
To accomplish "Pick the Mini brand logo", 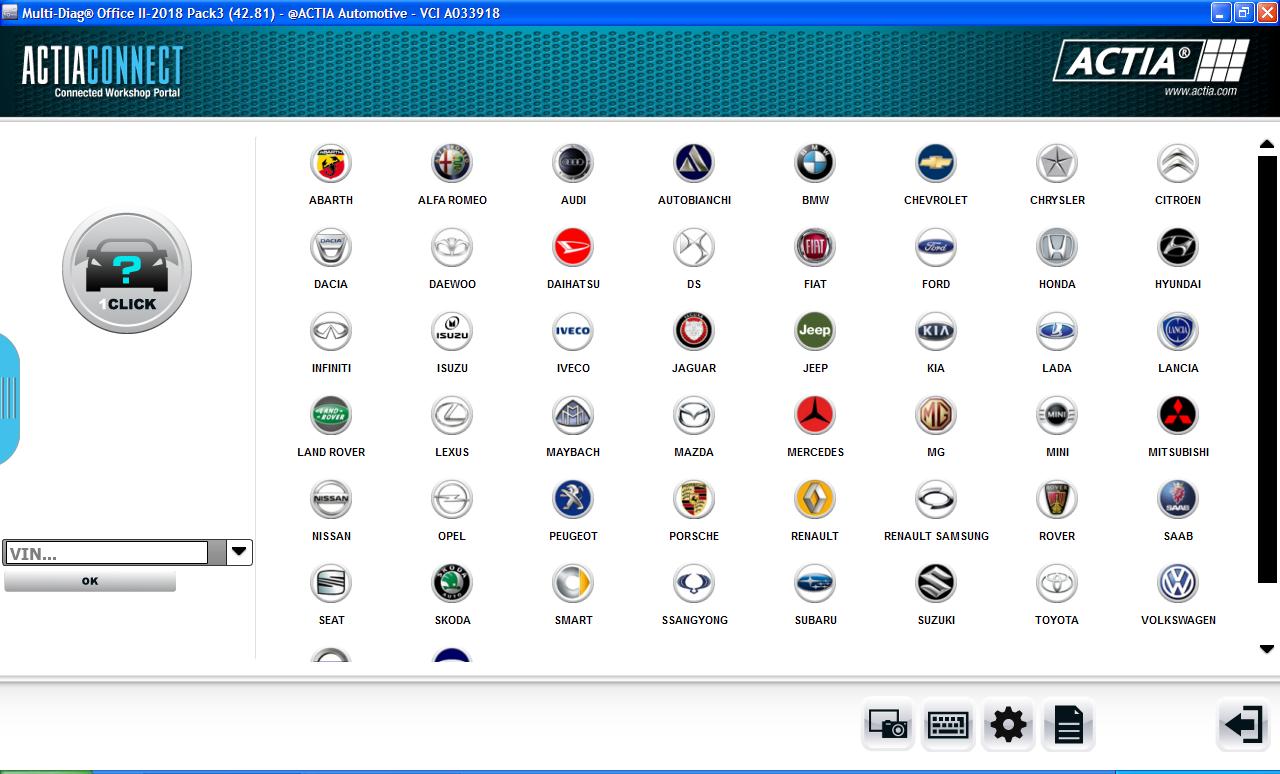I will [x=1057, y=415].
